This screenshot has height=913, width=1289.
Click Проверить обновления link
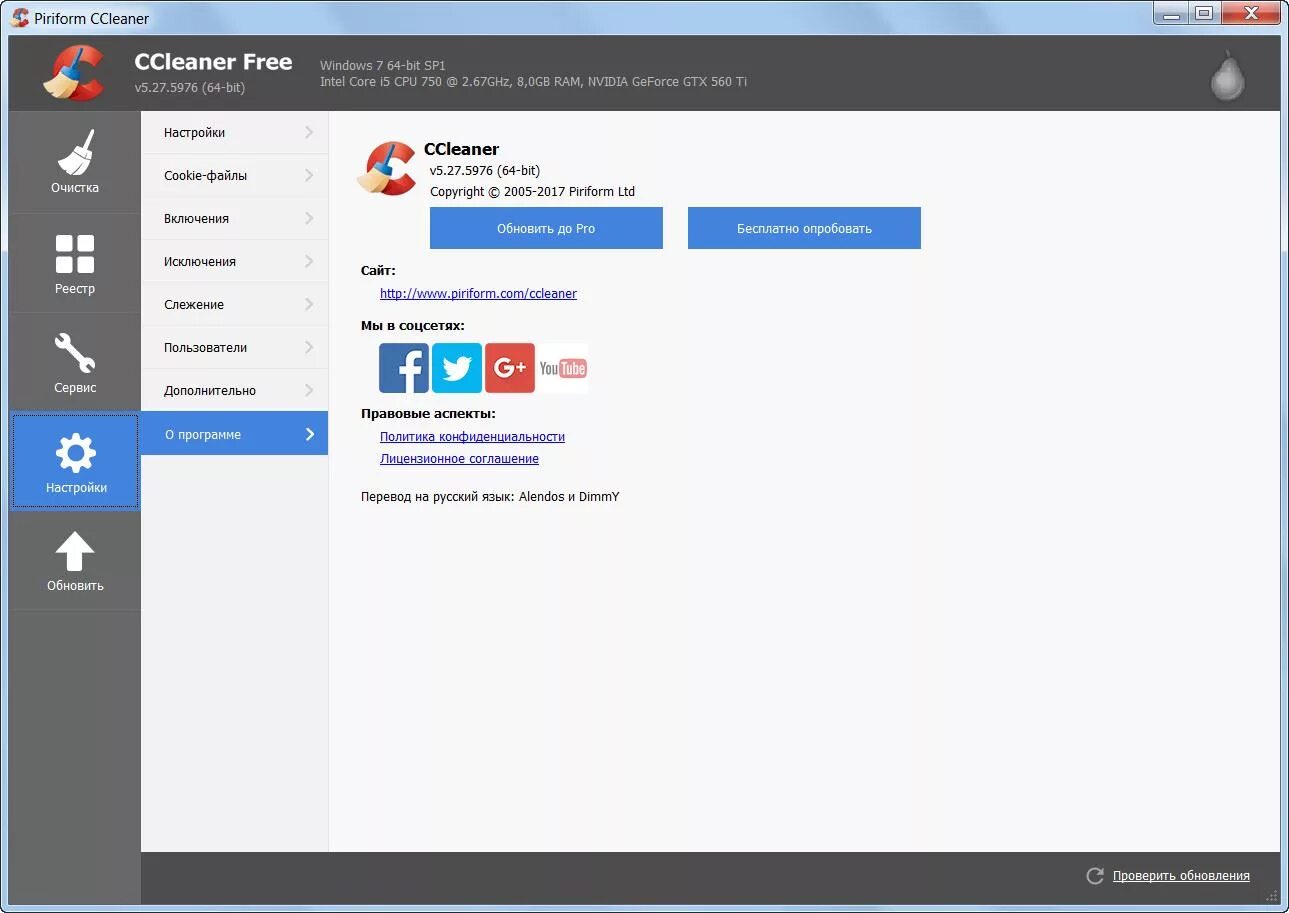point(1181,875)
